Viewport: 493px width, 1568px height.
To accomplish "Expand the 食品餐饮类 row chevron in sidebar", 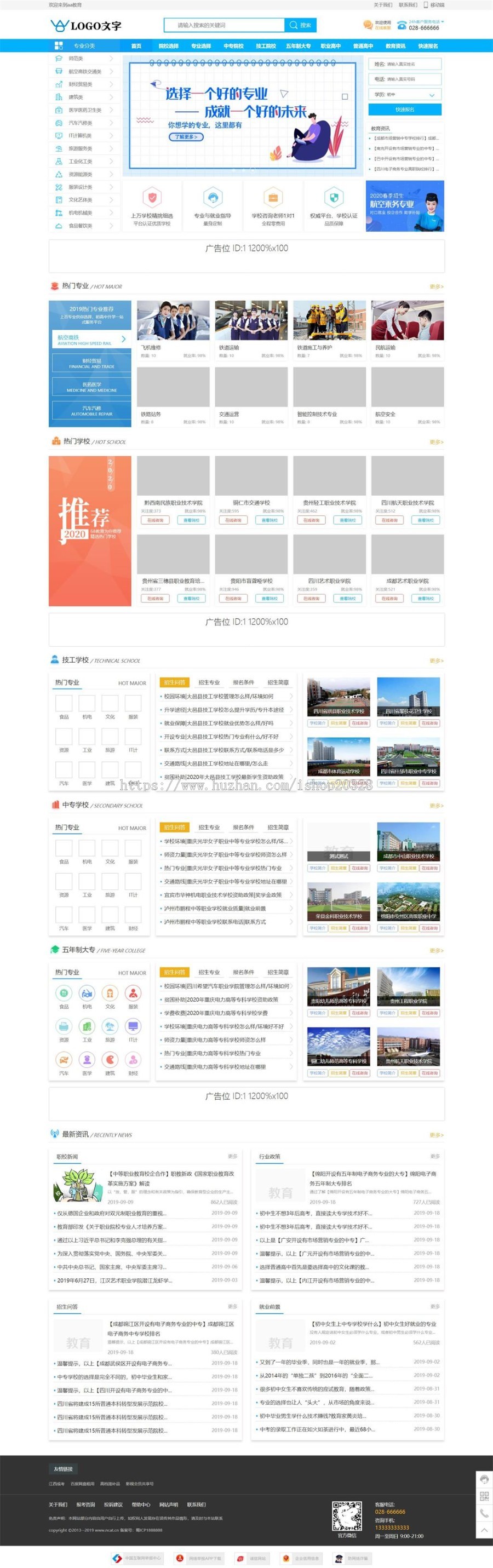I will click(x=111, y=225).
